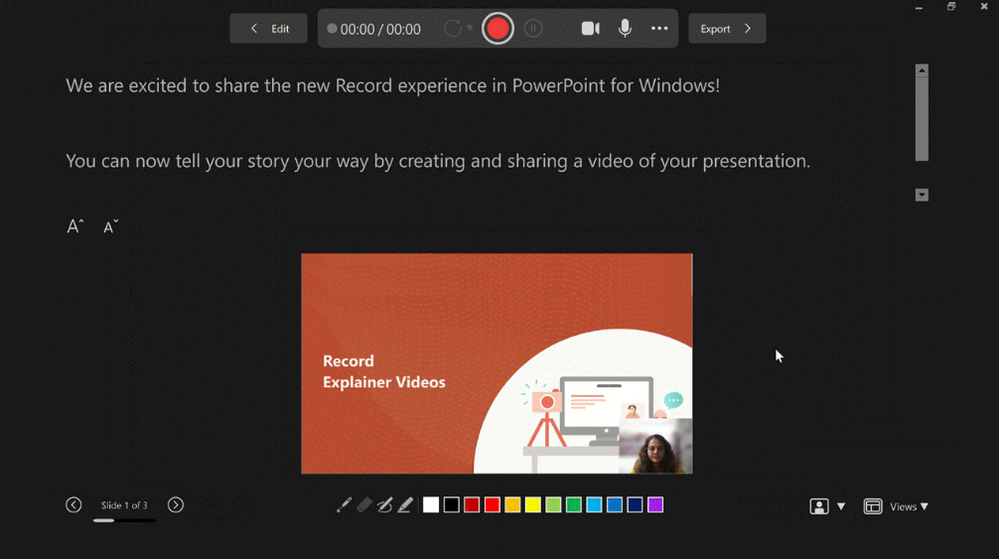
Task: Open the More options ellipsis menu
Action: (x=659, y=29)
